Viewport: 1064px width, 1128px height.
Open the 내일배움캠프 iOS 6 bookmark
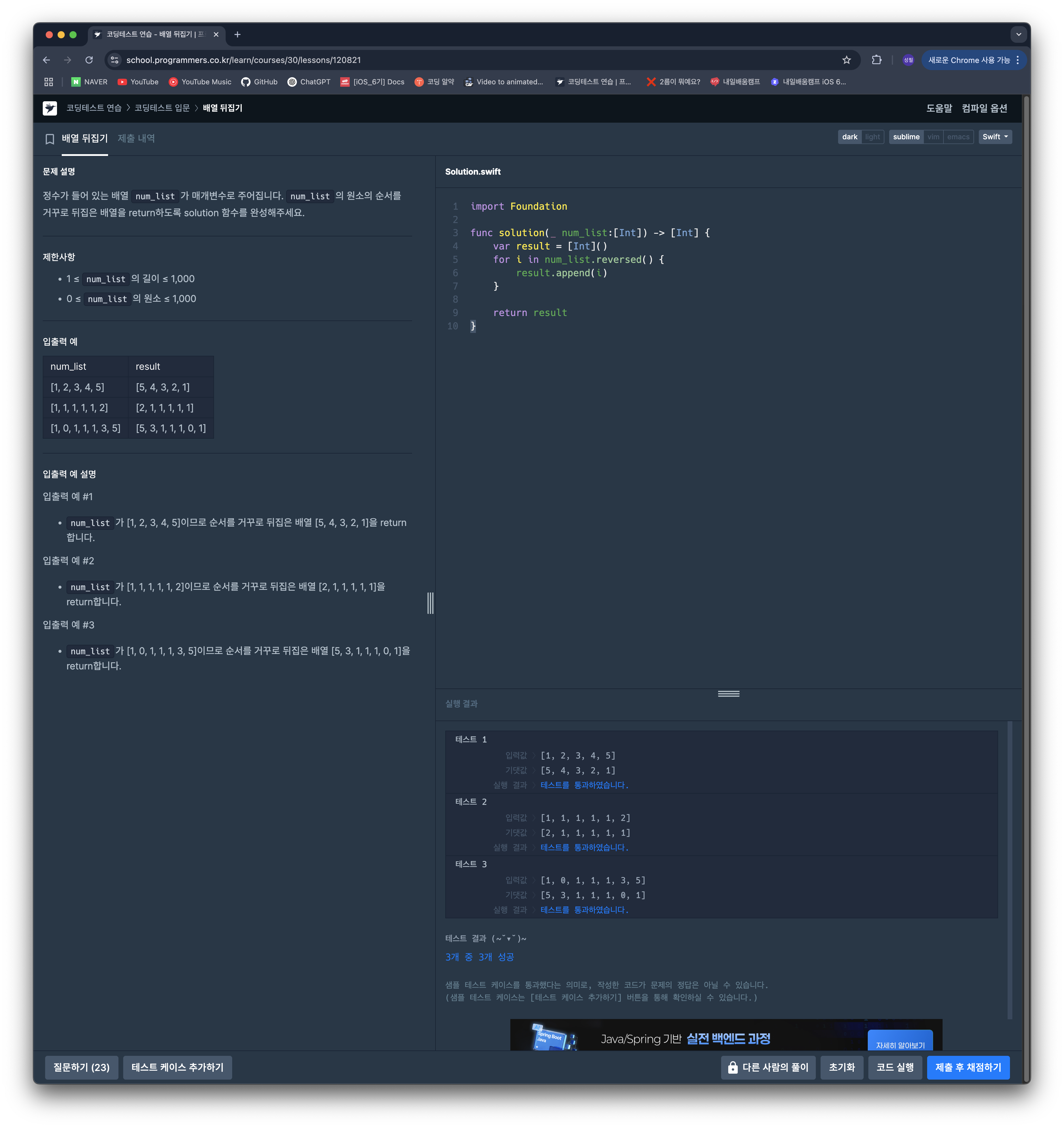807,82
